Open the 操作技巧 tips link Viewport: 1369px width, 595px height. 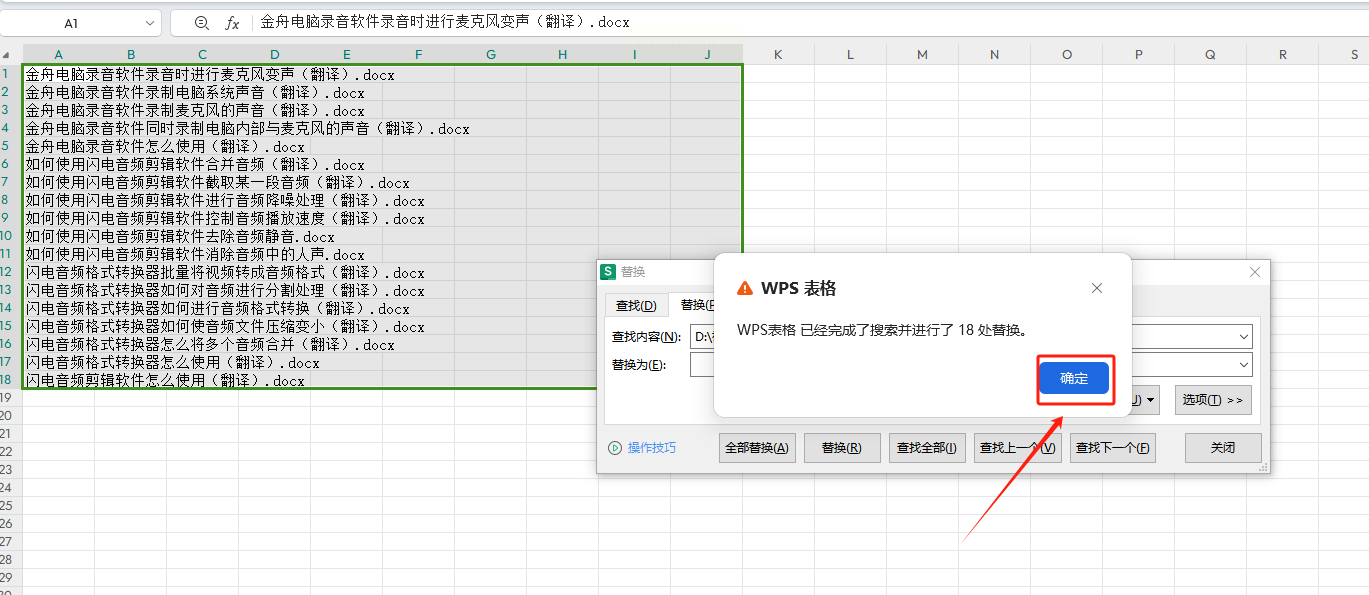652,448
